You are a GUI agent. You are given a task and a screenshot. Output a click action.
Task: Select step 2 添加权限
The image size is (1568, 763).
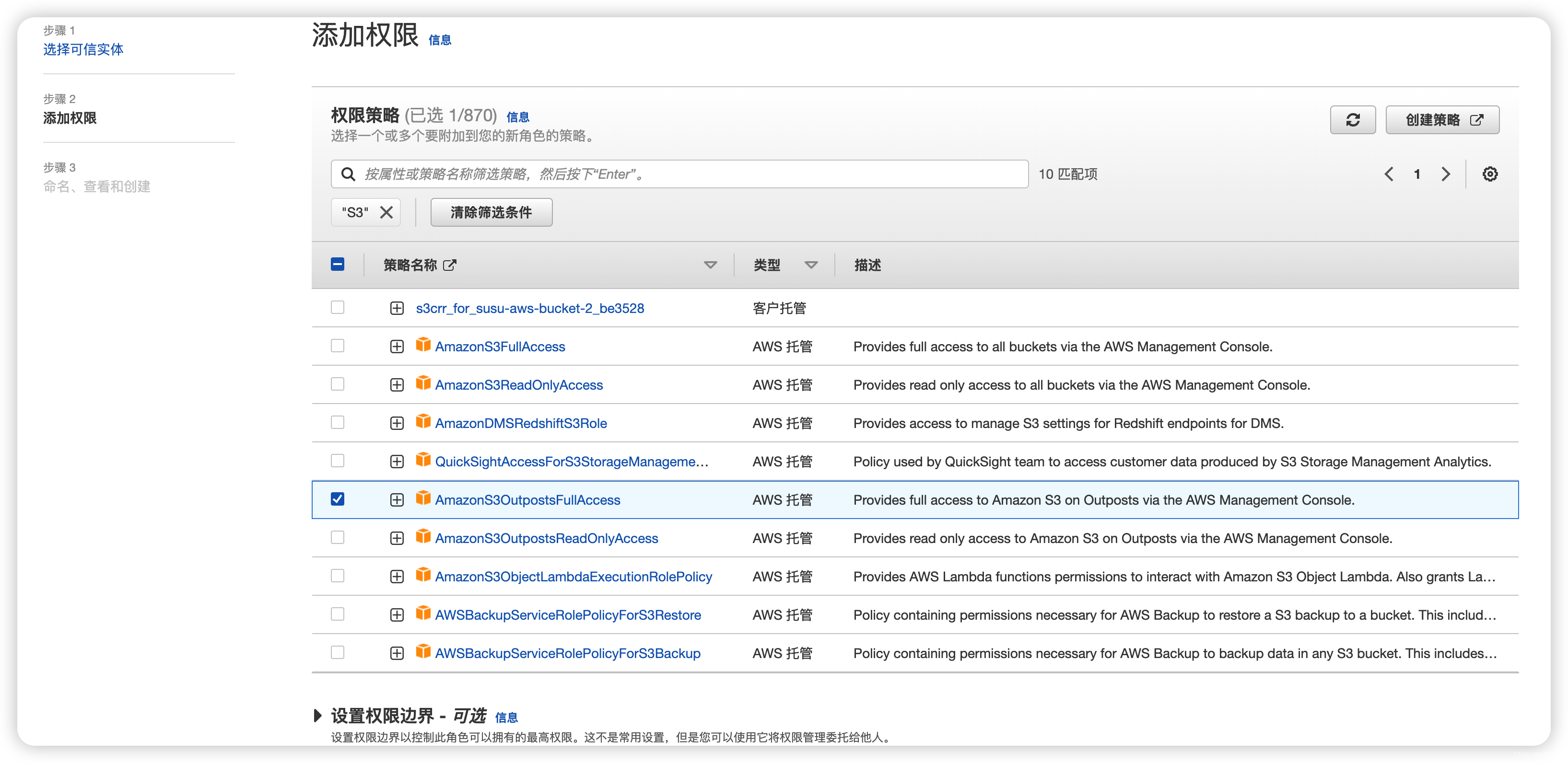coord(70,118)
